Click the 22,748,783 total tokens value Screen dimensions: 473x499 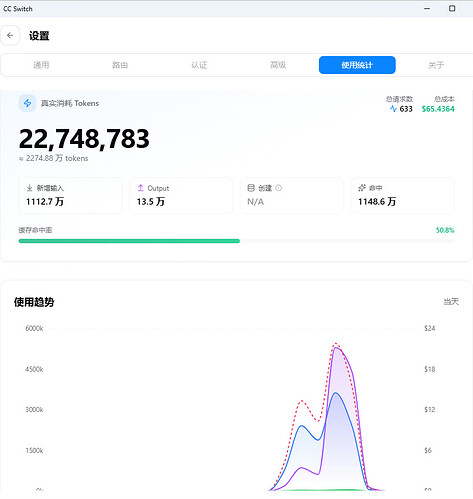tap(84, 139)
